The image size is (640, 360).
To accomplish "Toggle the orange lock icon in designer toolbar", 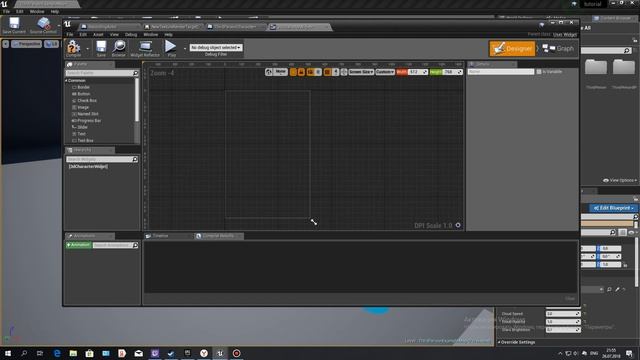I will pos(301,72).
